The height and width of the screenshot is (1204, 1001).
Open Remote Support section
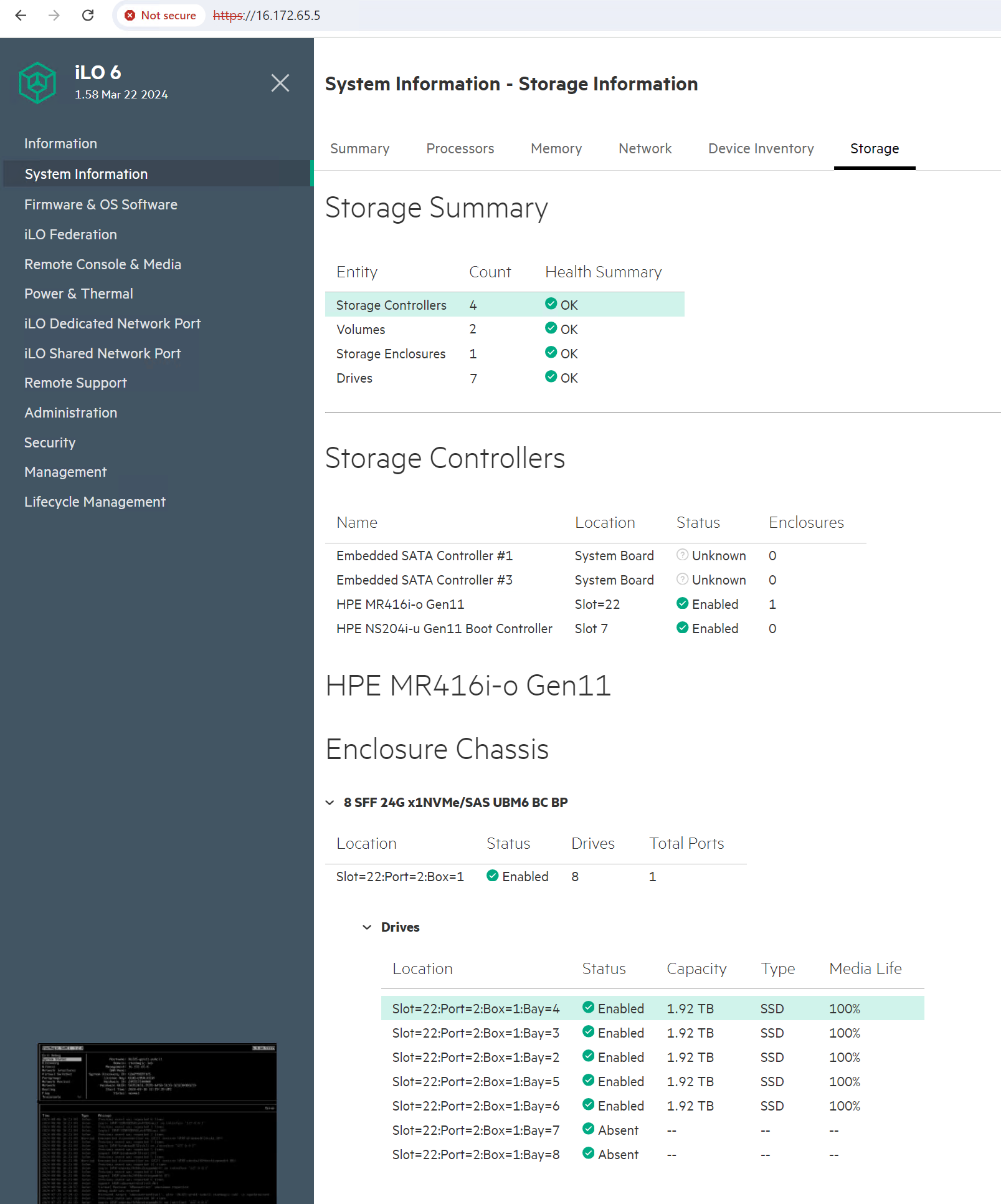point(76,383)
